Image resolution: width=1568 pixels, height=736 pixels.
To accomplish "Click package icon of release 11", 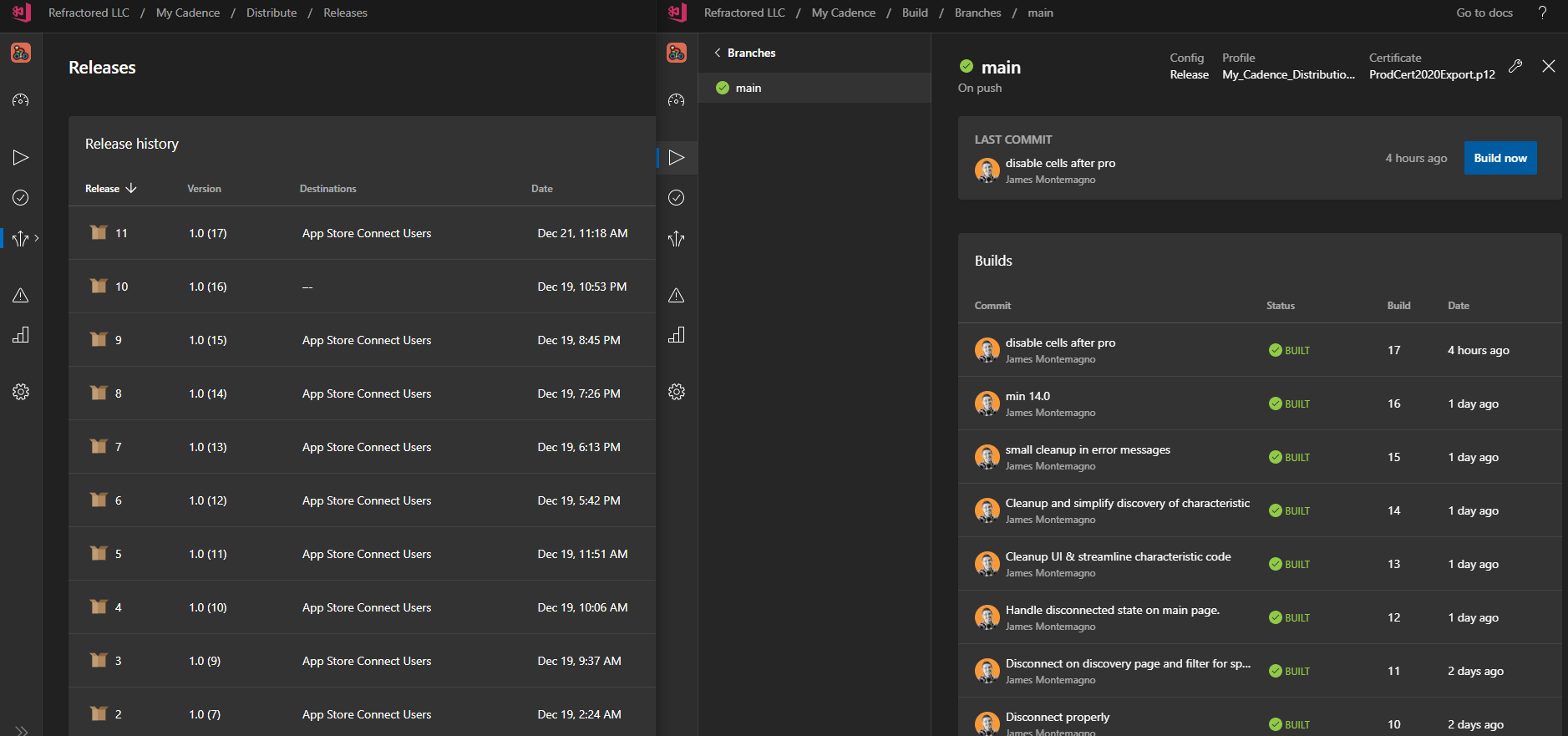I will click(99, 232).
